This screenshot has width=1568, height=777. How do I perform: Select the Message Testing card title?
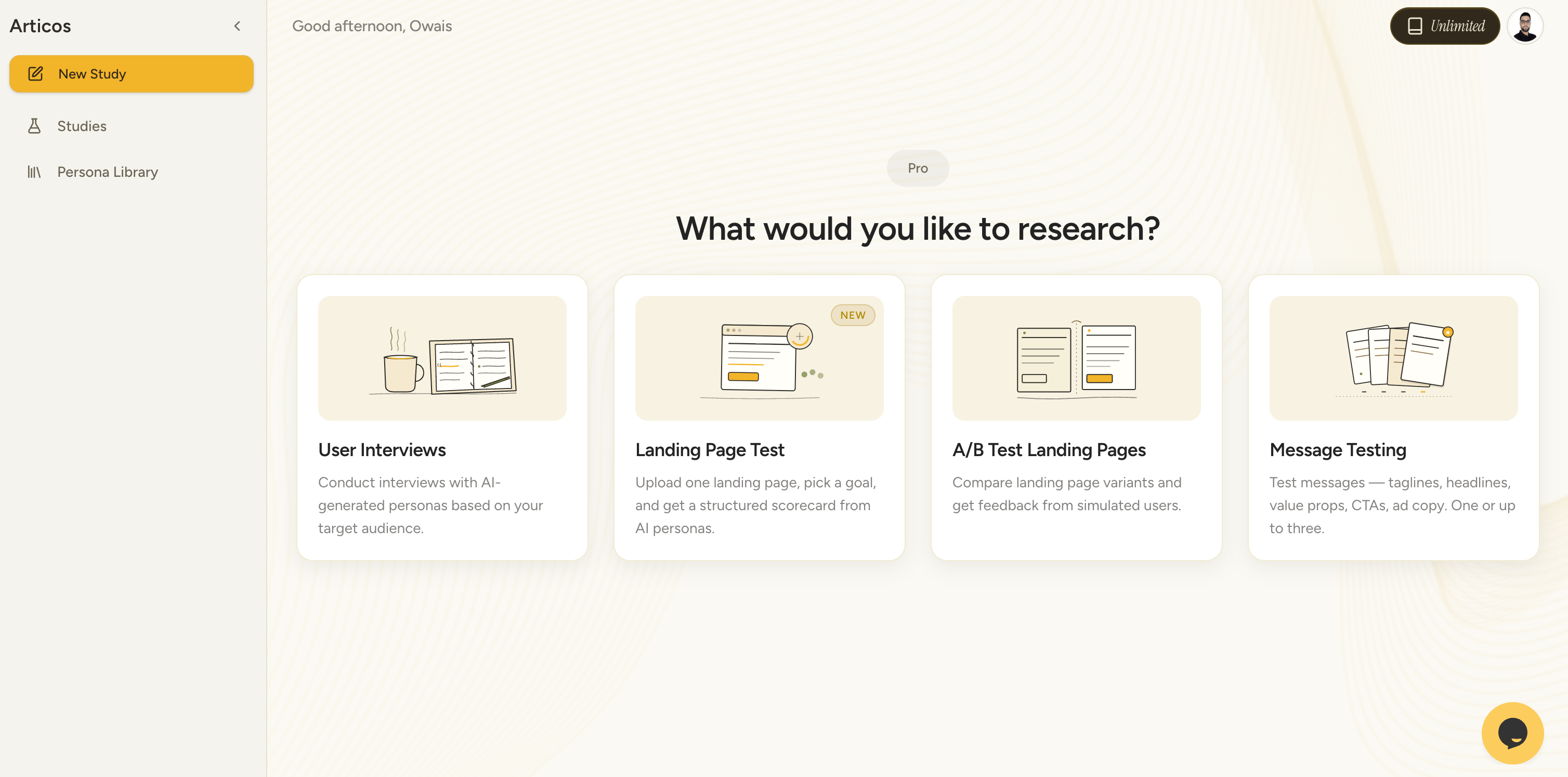click(1338, 450)
